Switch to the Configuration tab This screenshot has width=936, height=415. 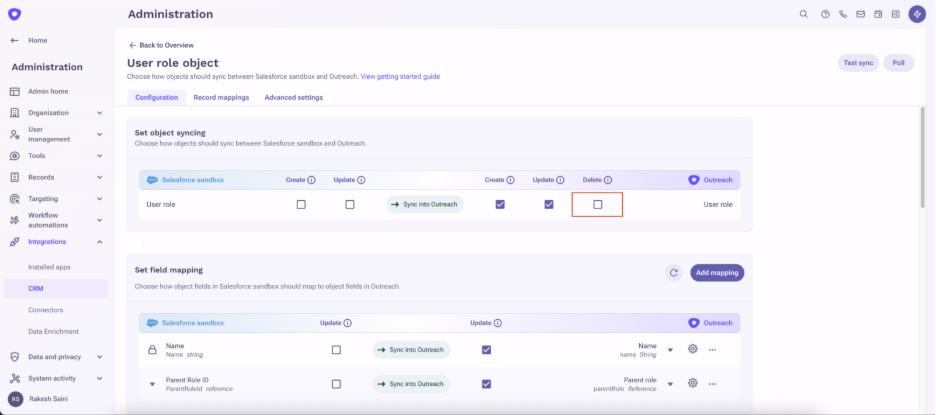pyautogui.click(x=156, y=97)
